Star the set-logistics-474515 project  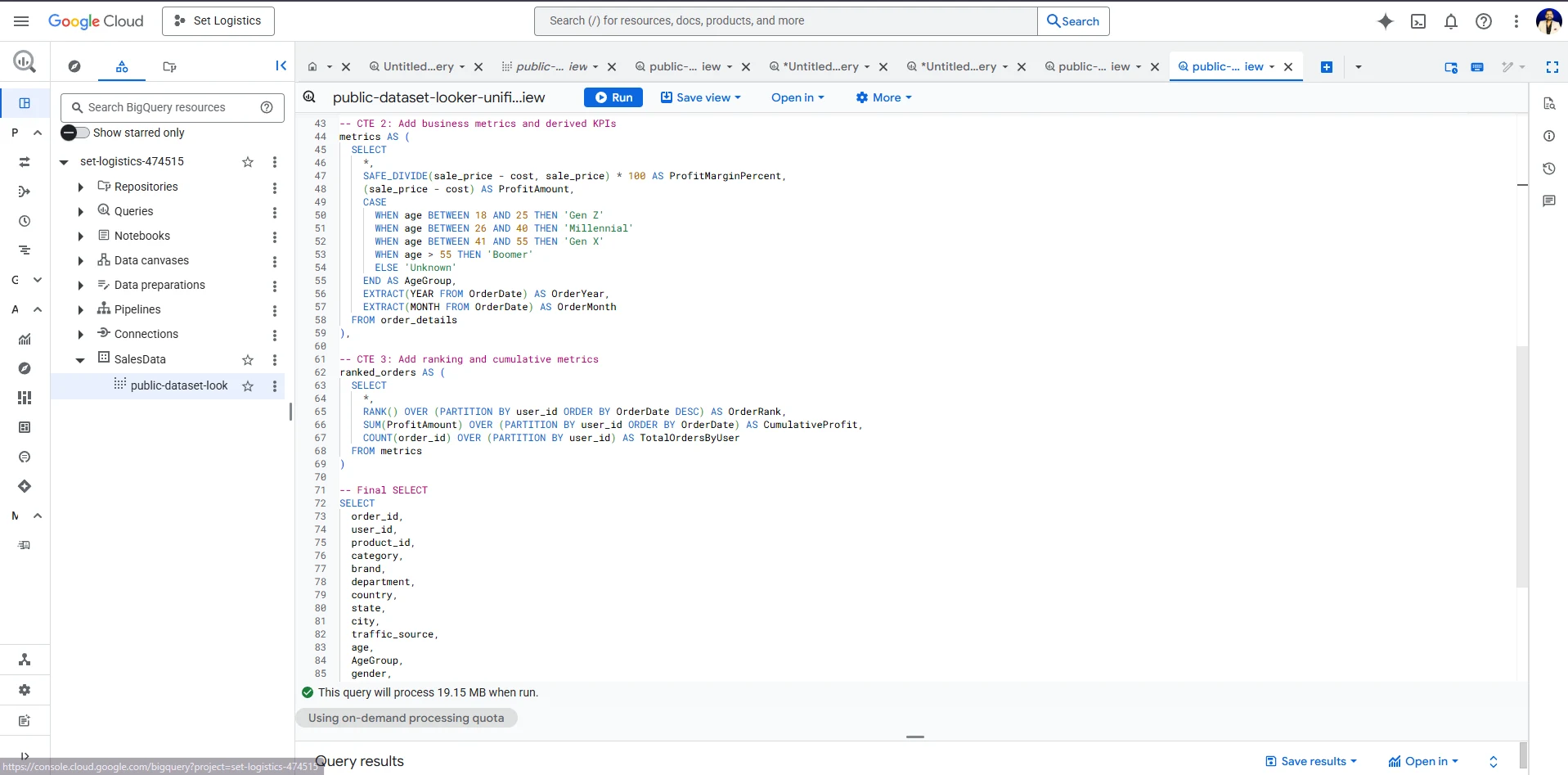[248, 162]
